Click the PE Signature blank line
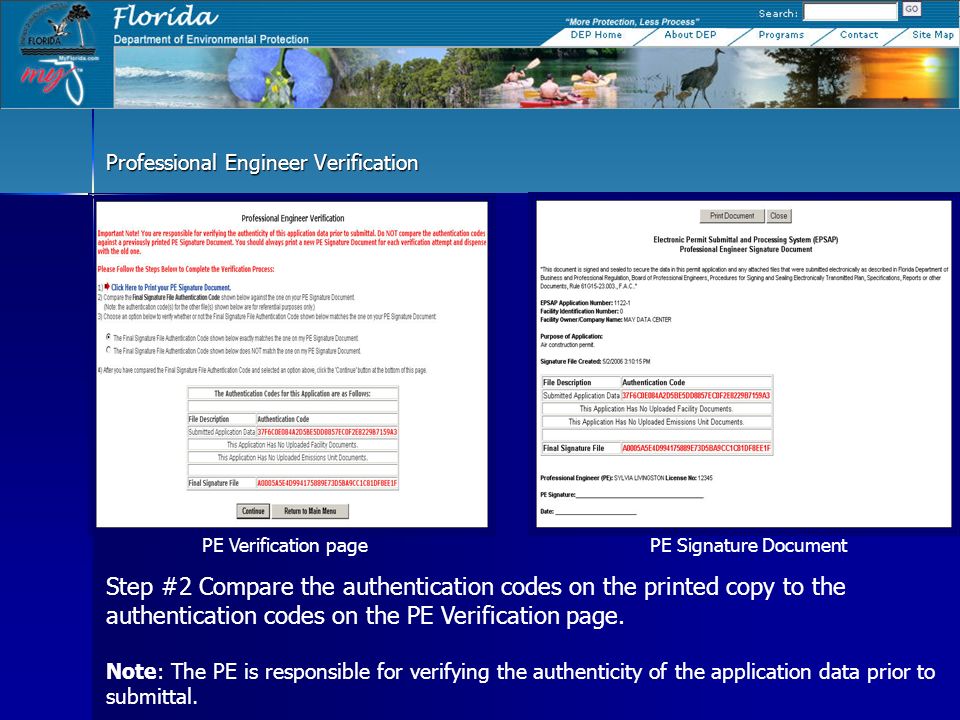This screenshot has height=720, width=960. pos(639,495)
